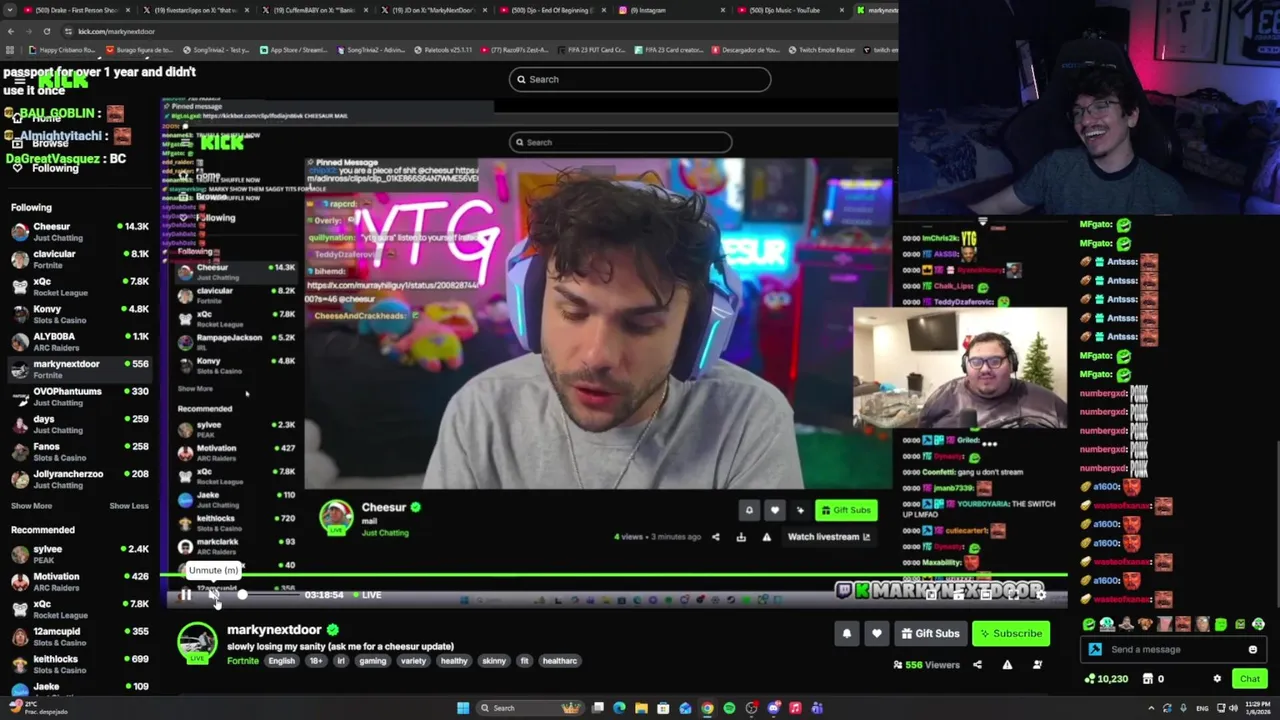This screenshot has height=720, width=1280.
Task: Adjust the player volume slider knob
Action: tap(242, 595)
